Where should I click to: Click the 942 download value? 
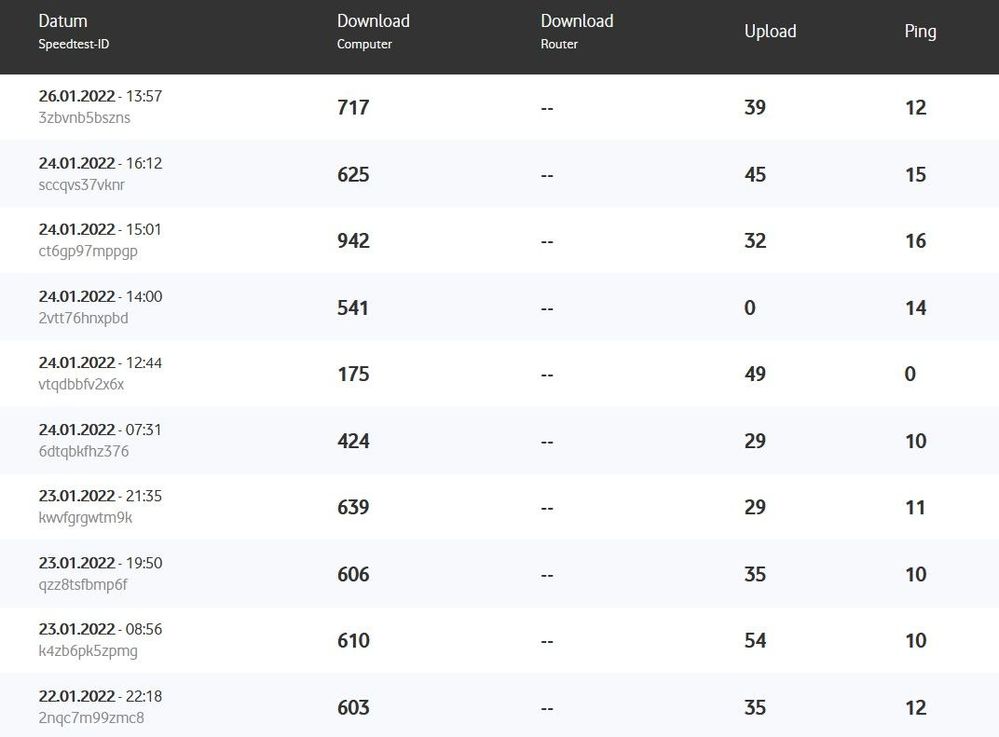pyautogui.click(x=353, y=241)
